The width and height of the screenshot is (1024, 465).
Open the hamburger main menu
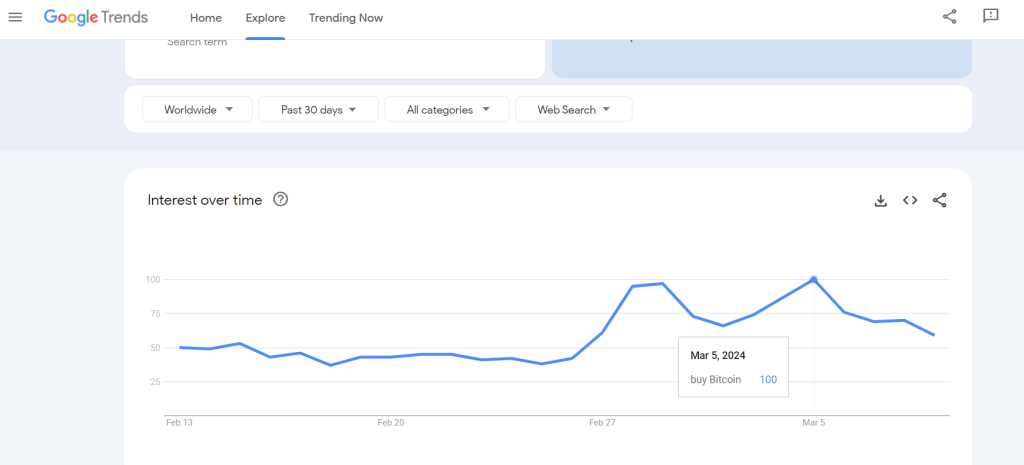pyautogui.click(x=15, y=18)
